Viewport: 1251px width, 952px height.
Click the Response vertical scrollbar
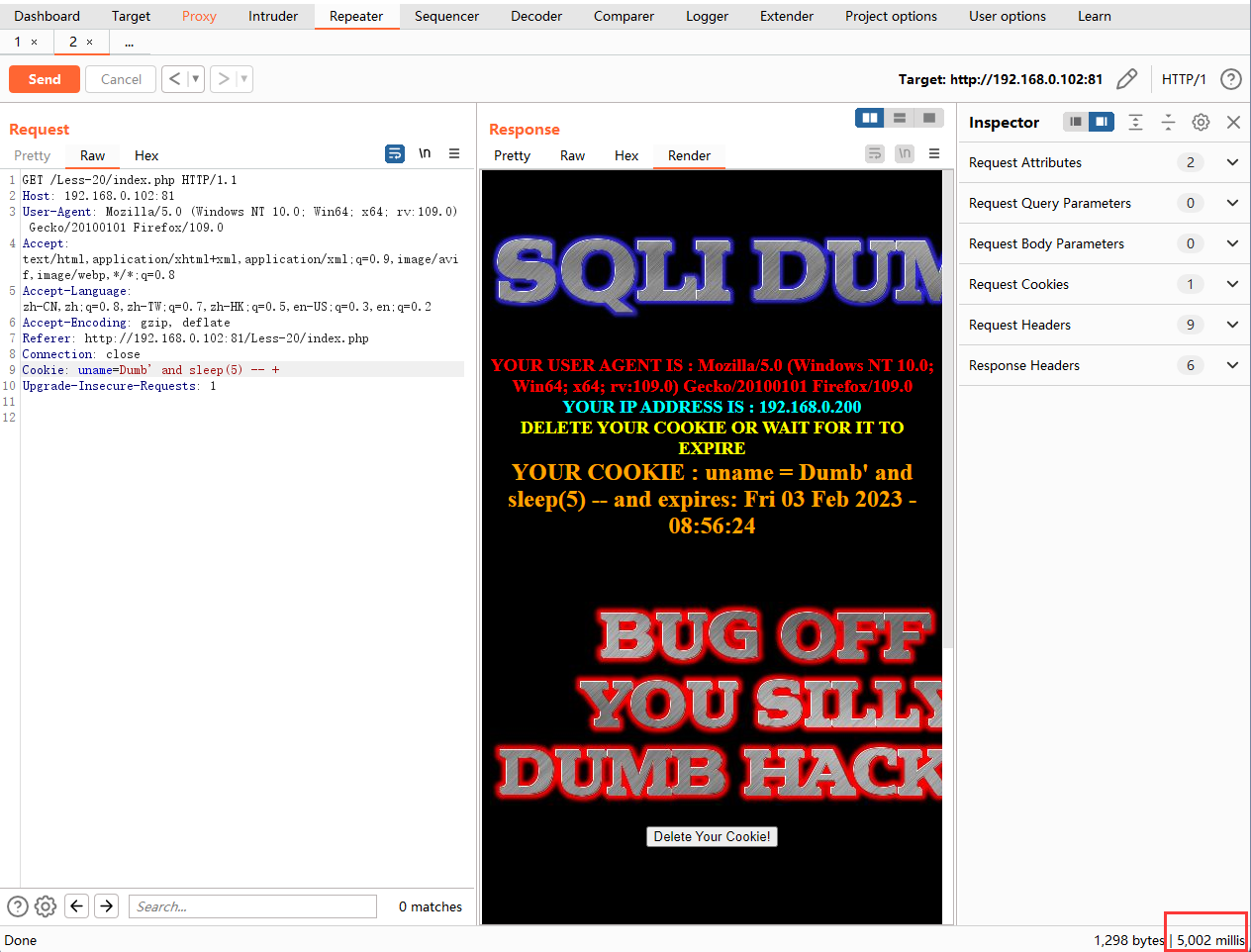948,409
